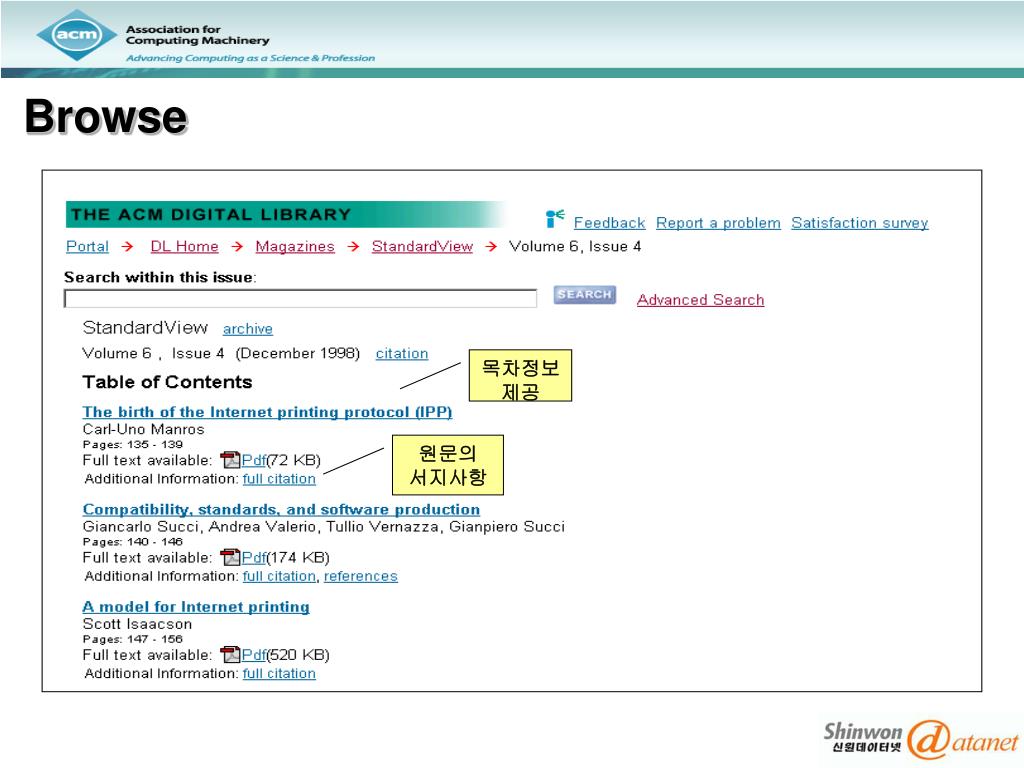Screen dimensions: 1024x768
Task: Open PDF icon for the 72 KB article
Action: pos(230,460)
